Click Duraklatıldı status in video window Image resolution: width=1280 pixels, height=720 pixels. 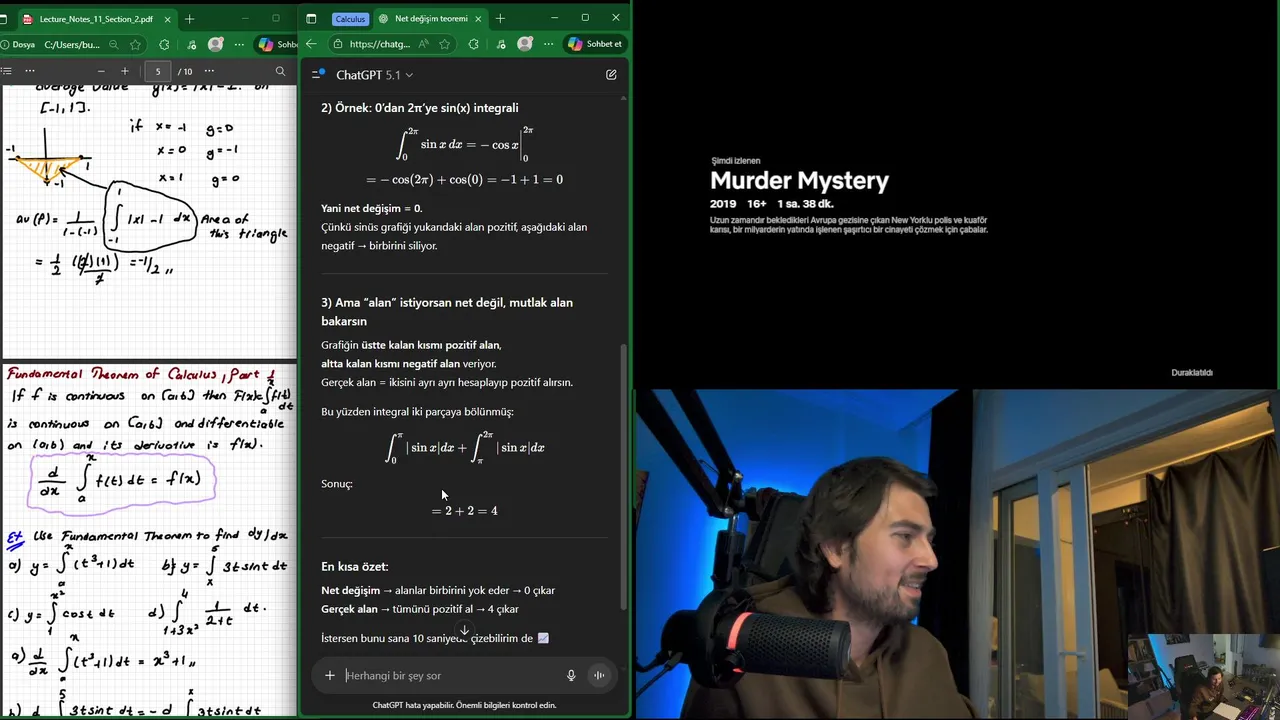(x=1192, y=373)
